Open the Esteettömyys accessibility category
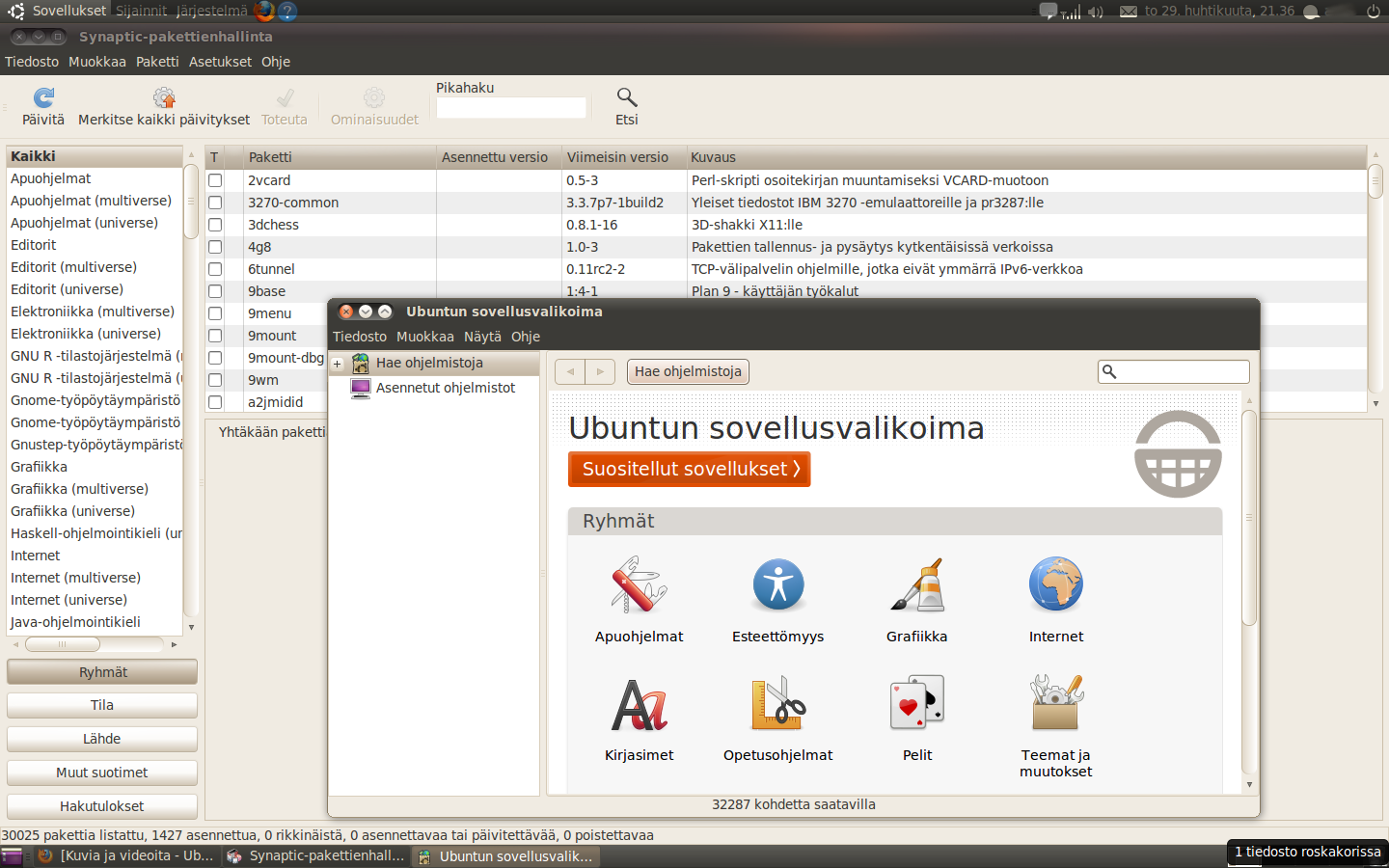This screenshot has height=868, width=1389. [x=777, y=585]
